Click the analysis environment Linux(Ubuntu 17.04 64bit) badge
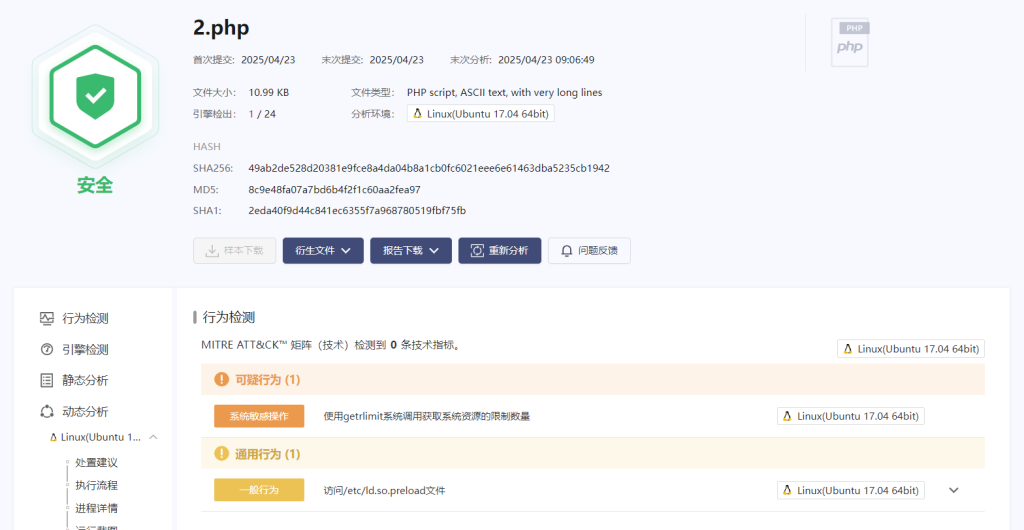 click(x=480, y=114)
